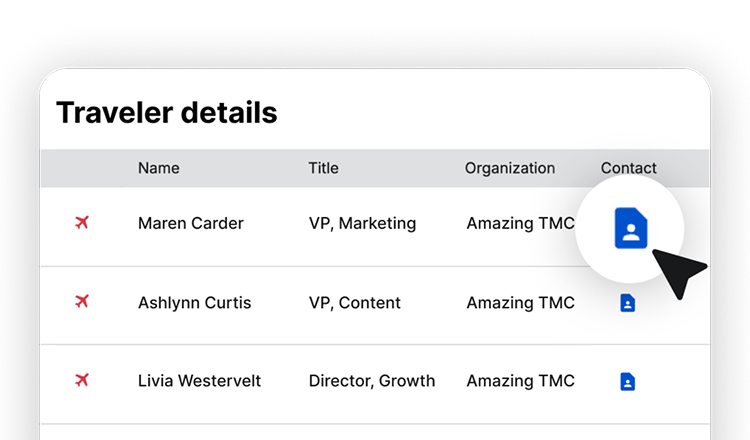Click the red airplane icon beside Livia Westervelt
Viewport: 750px width, 440px height.
(82, 380)
